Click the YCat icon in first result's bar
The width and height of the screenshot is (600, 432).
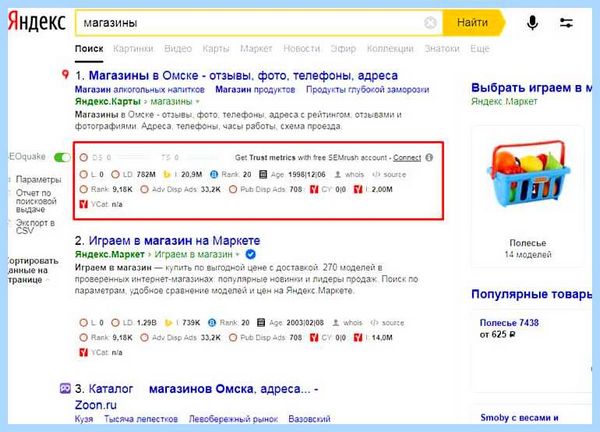coord(83,204)
